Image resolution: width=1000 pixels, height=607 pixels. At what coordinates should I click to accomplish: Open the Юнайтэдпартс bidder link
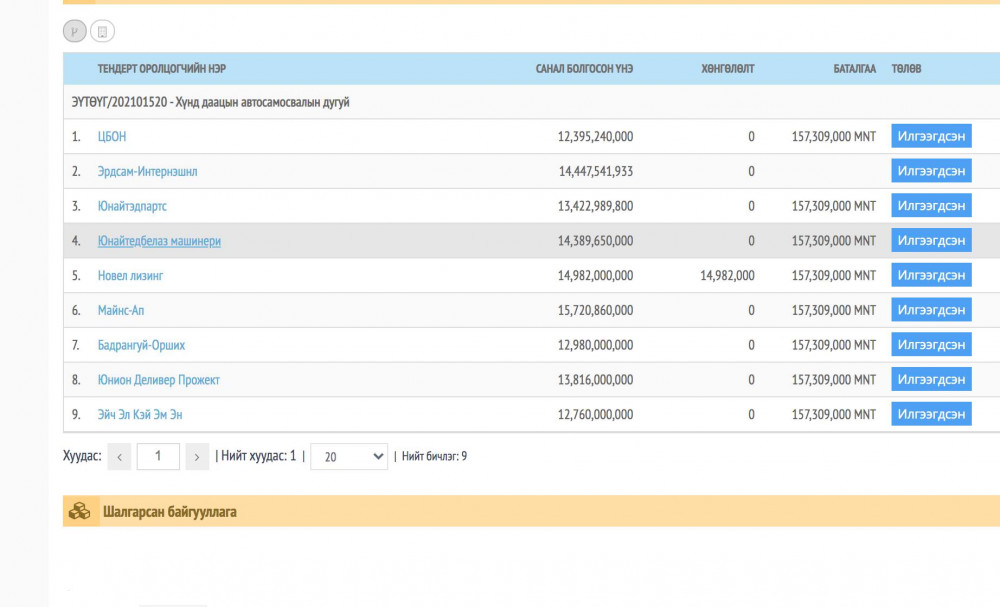click(132, 206)
